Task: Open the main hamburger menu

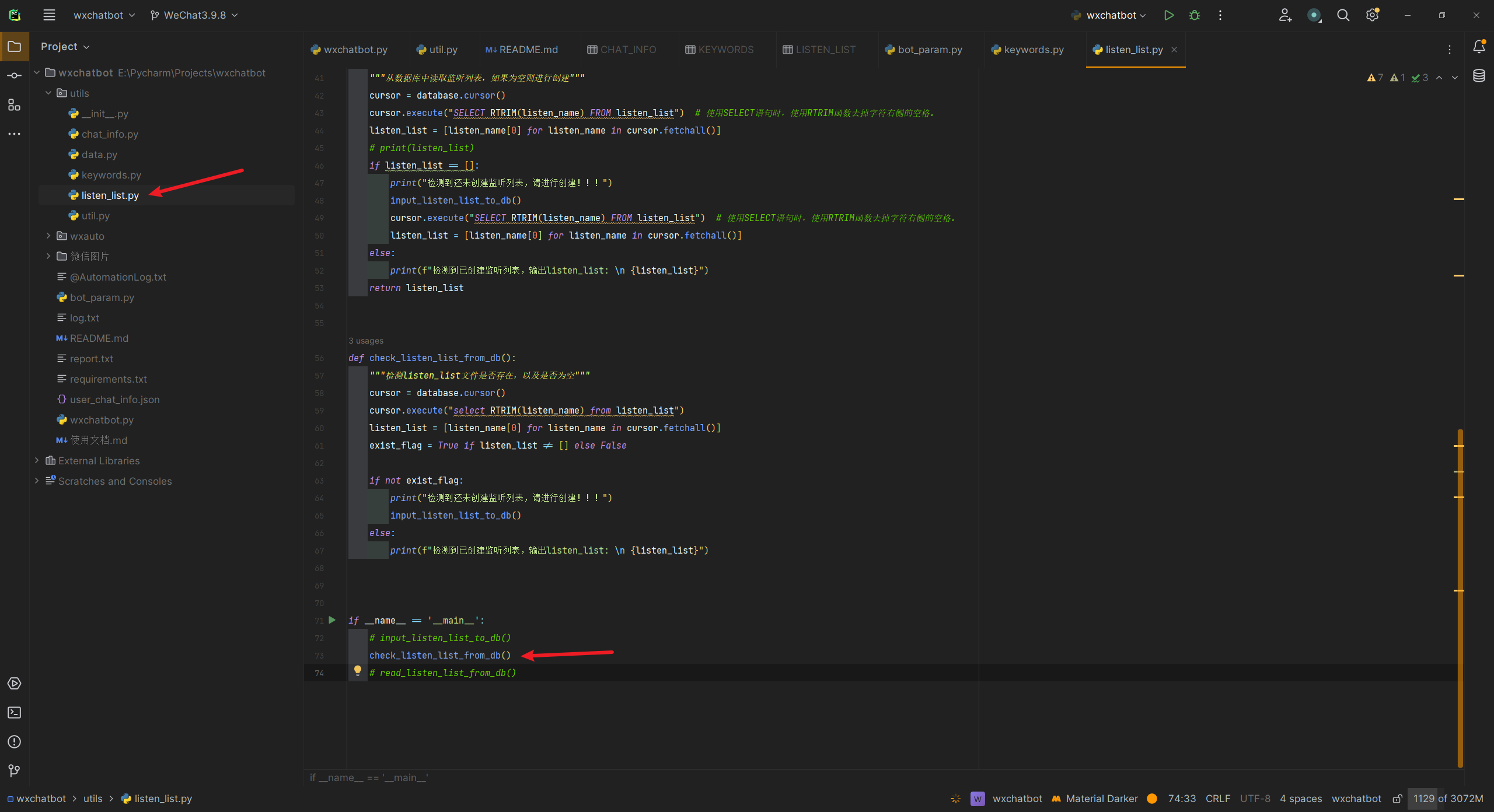Action: (x=49, y=15)
